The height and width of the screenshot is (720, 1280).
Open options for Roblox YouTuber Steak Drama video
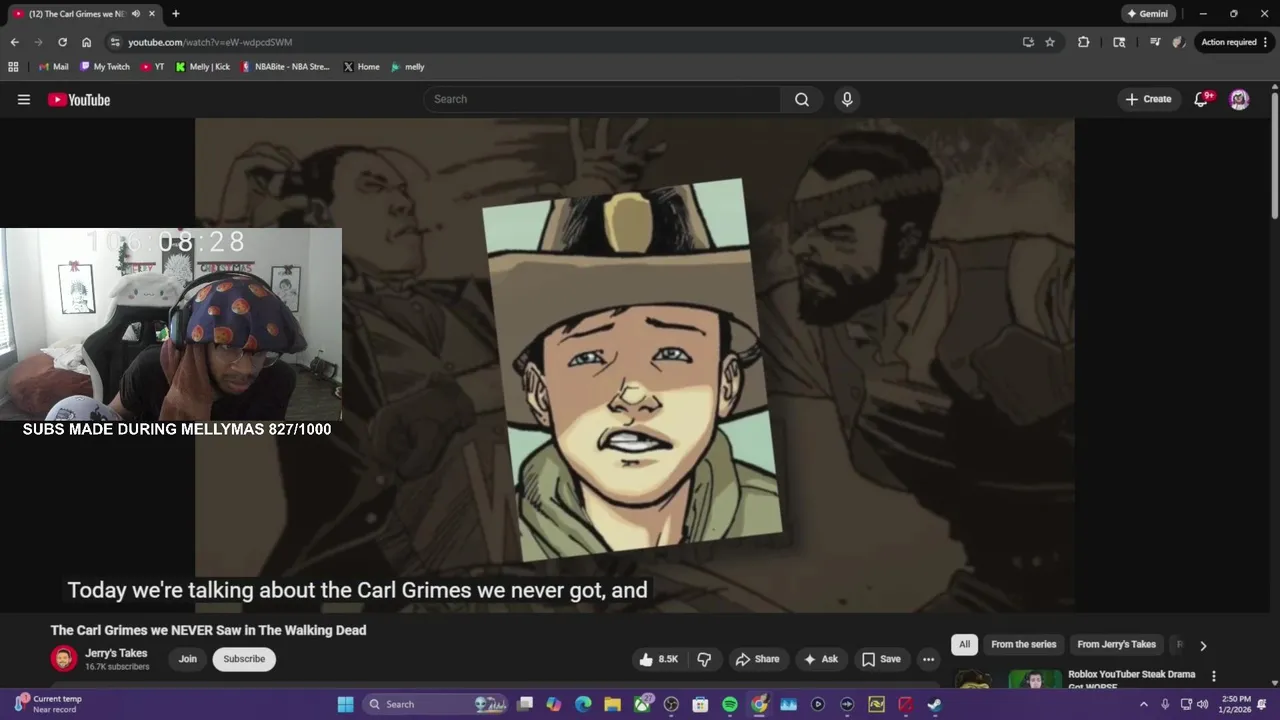point(1214,676)
